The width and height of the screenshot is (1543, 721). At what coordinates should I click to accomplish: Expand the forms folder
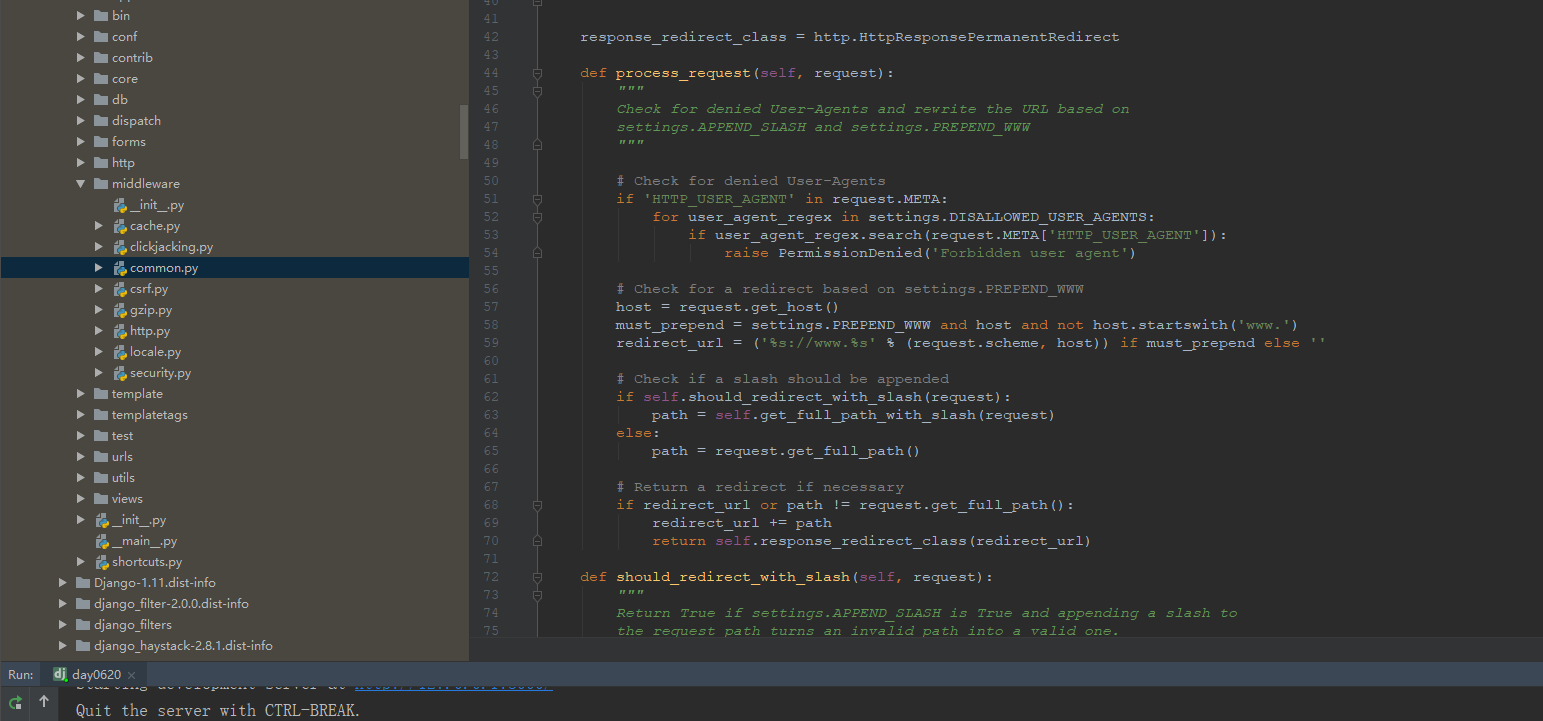point(81,142)
